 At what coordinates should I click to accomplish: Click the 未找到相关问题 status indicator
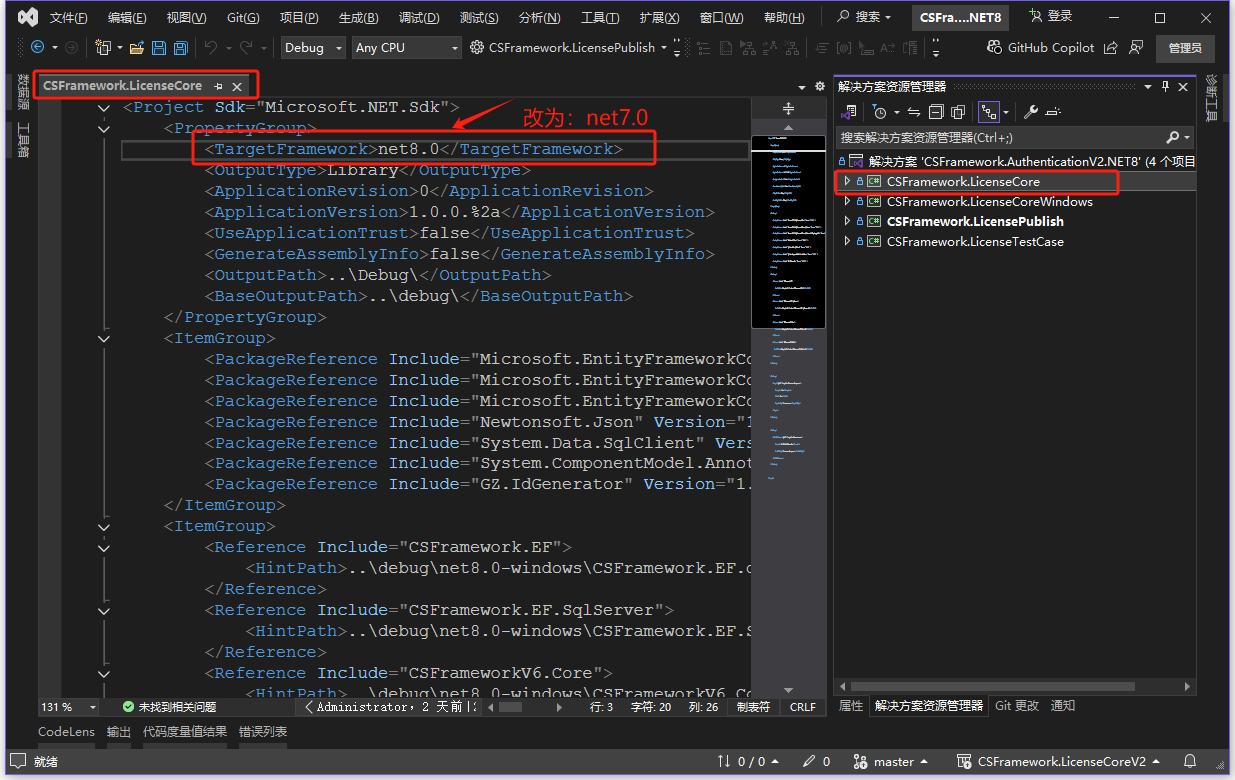[x=170, y=707]
